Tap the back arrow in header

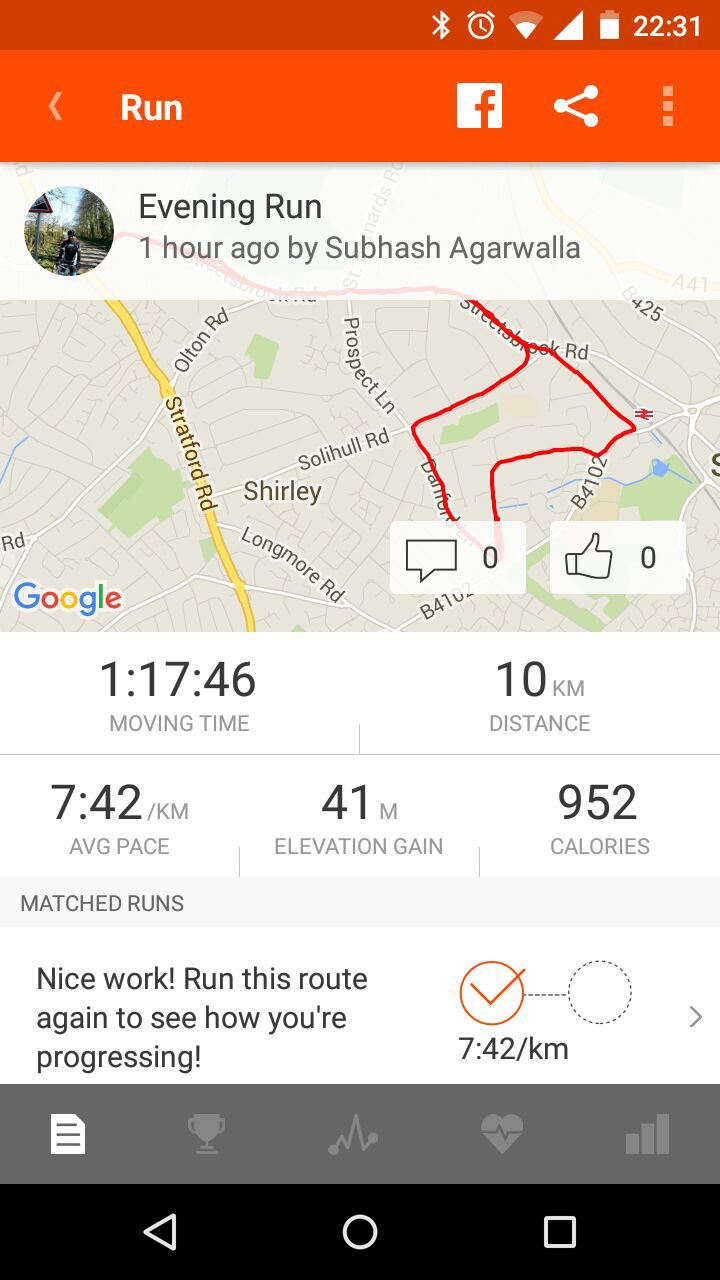tap(56, 106)
